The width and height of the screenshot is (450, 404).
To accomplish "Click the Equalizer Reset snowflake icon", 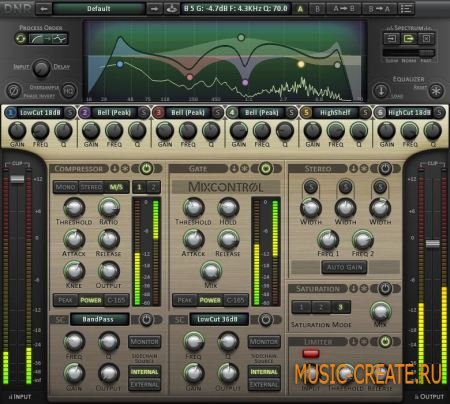I will tap(436, 90).
